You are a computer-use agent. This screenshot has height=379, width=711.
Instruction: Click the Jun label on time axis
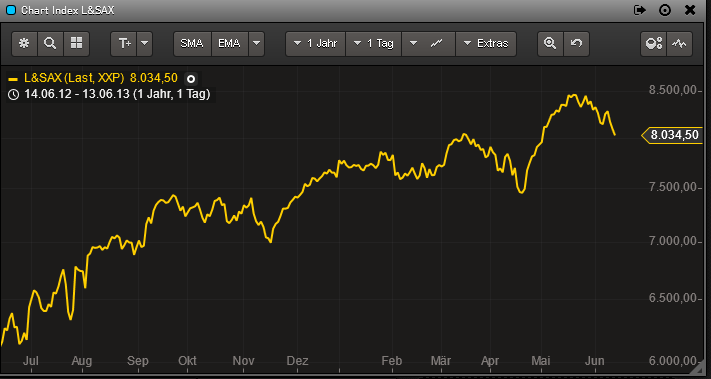coord(595,361)
